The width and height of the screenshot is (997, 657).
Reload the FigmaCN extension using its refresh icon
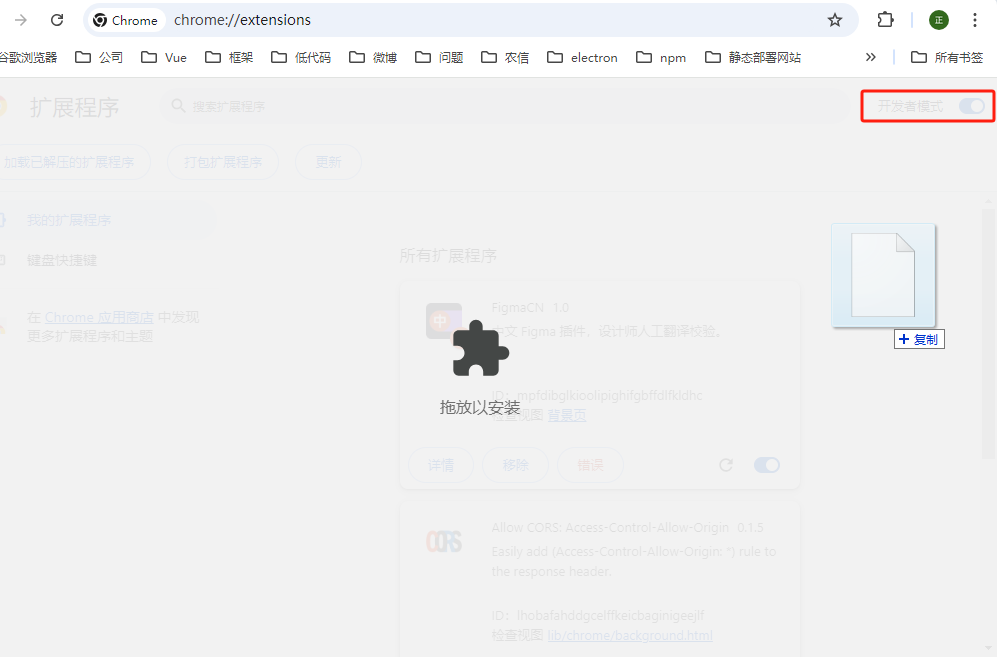pyautogui.click(x=727, y=465)
